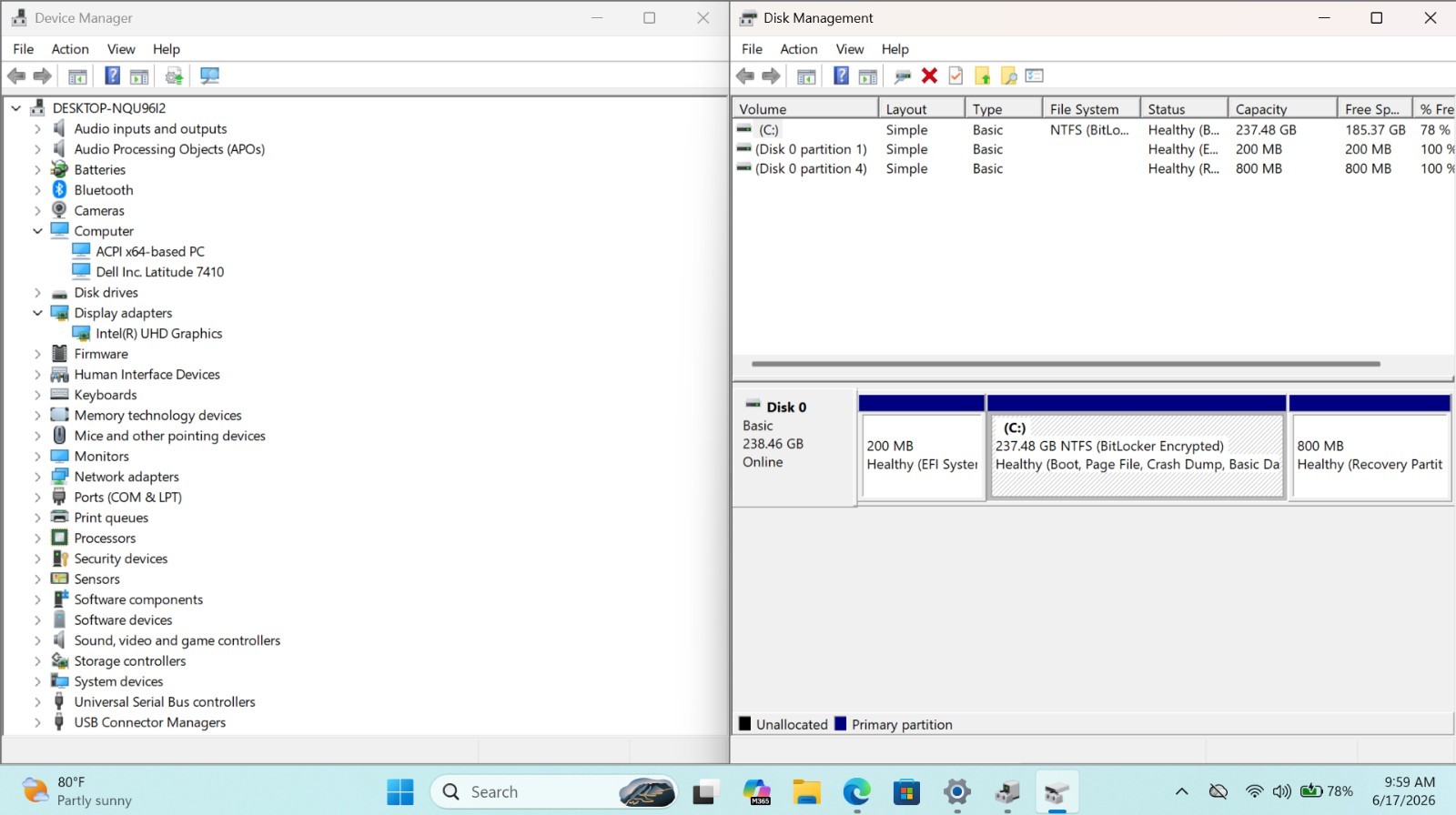Image resolution: width=1456 pixels, height=815 pixels.
Task: Click the red X Delete icon
Action: (929, 76)
